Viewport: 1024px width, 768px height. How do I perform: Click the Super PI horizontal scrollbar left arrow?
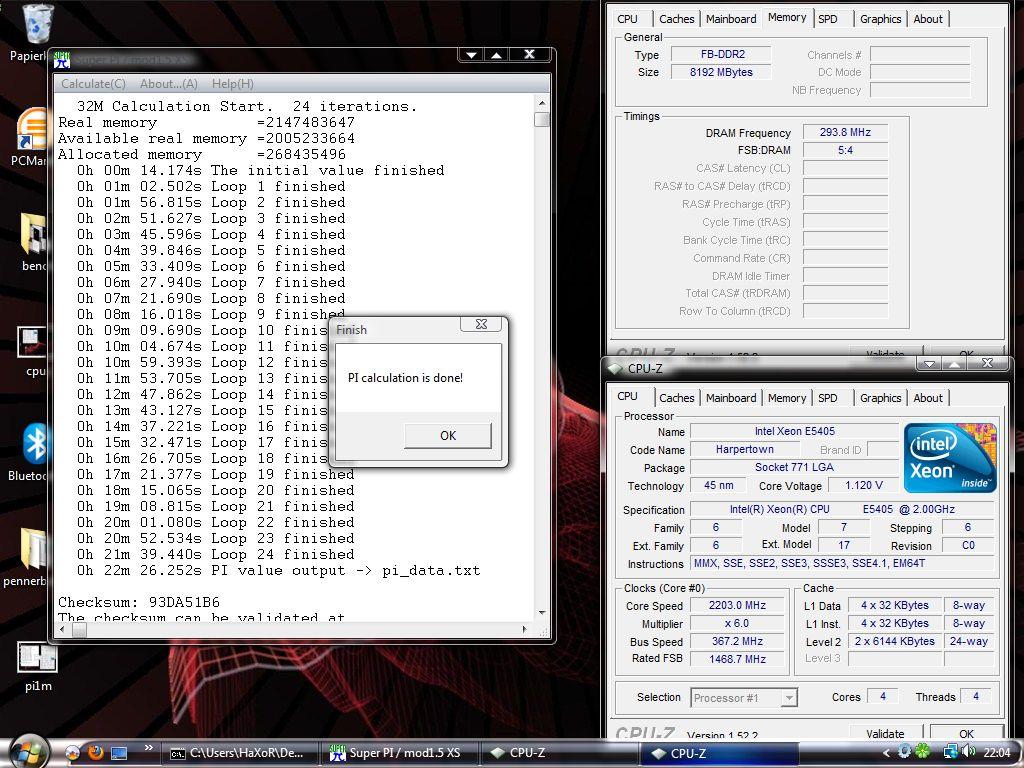pyautogui.click(x=63, y=630)
